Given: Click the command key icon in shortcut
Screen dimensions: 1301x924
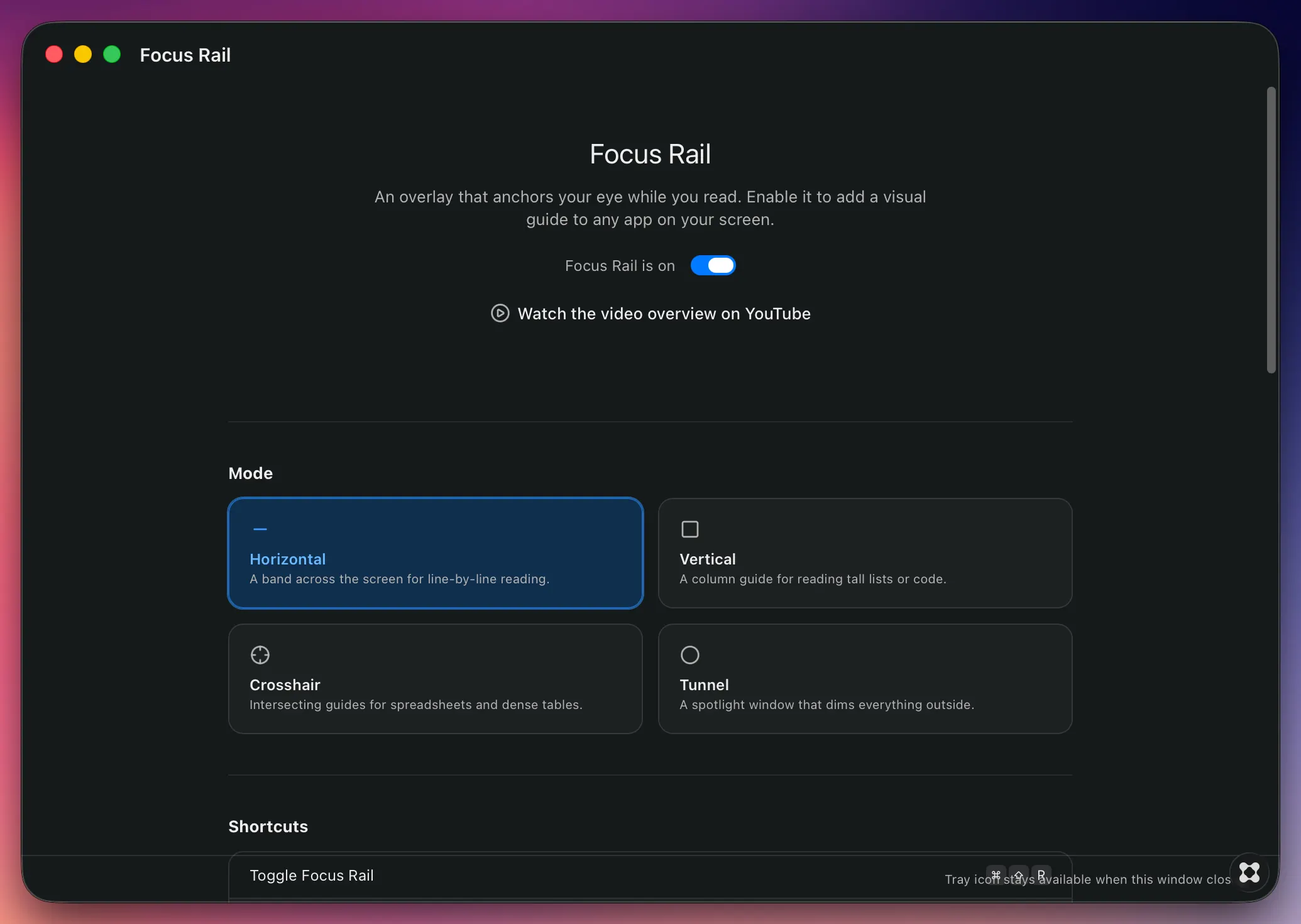Looking at the screenshot, I should (996, 874).
